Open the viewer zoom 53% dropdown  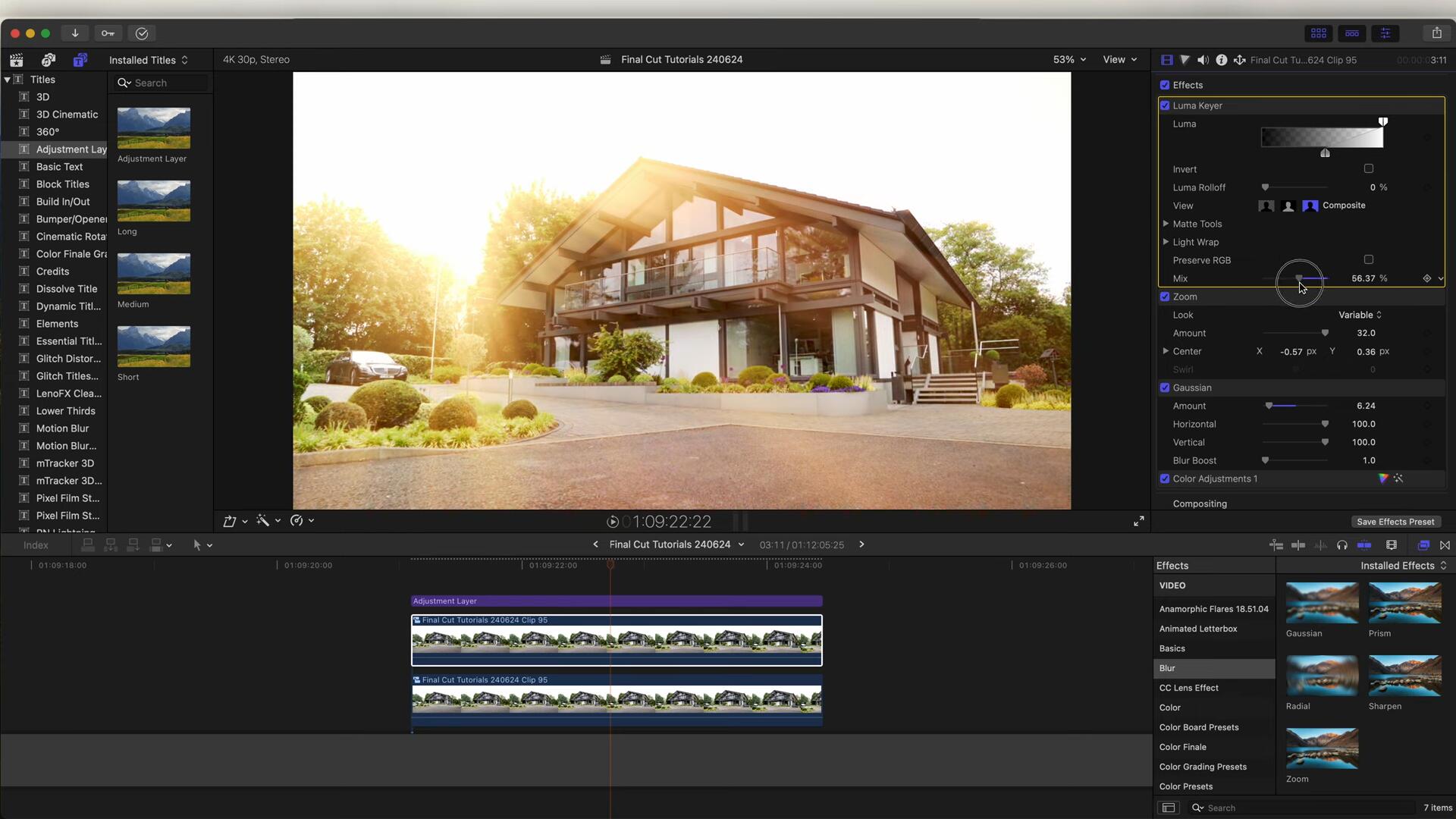[x=1068, y=59]
